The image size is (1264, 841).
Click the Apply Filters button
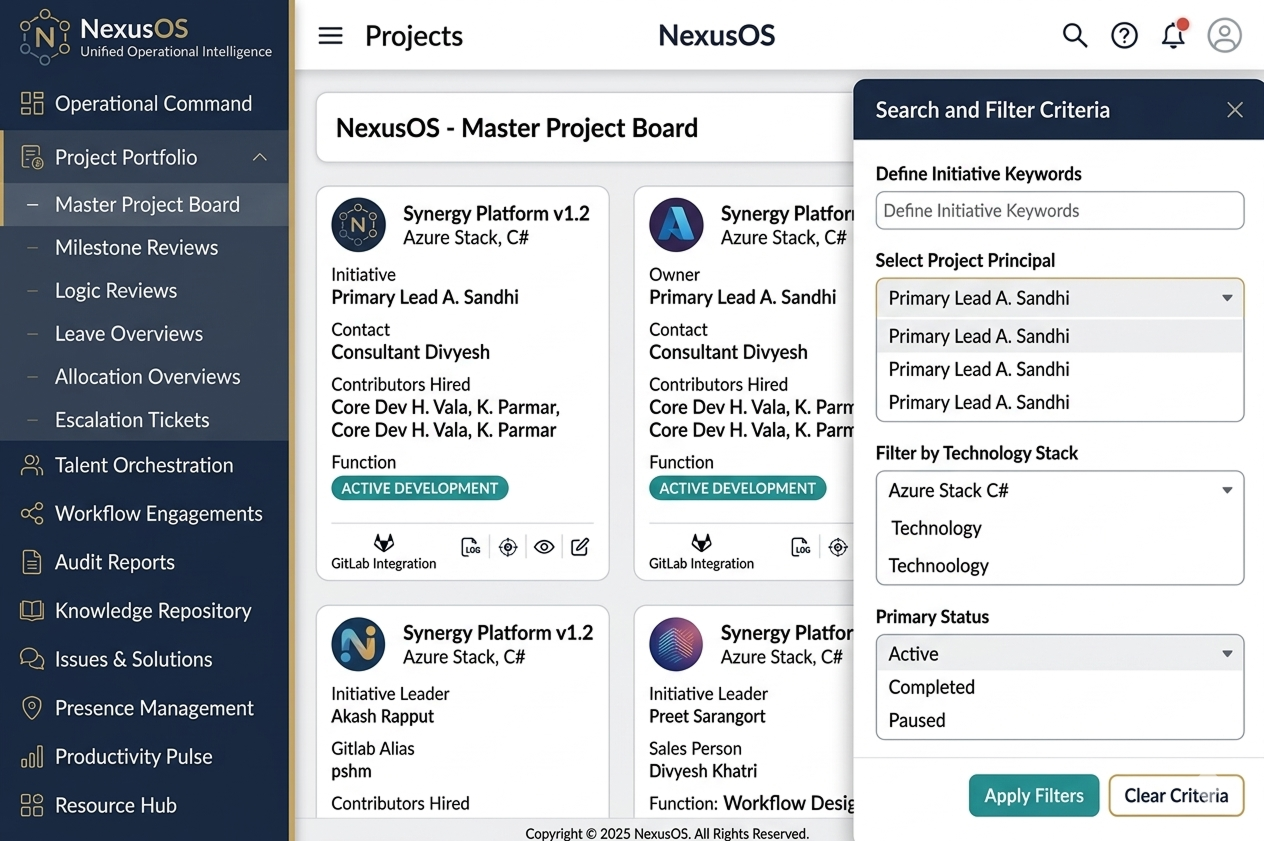click(x=1033, y=796)
